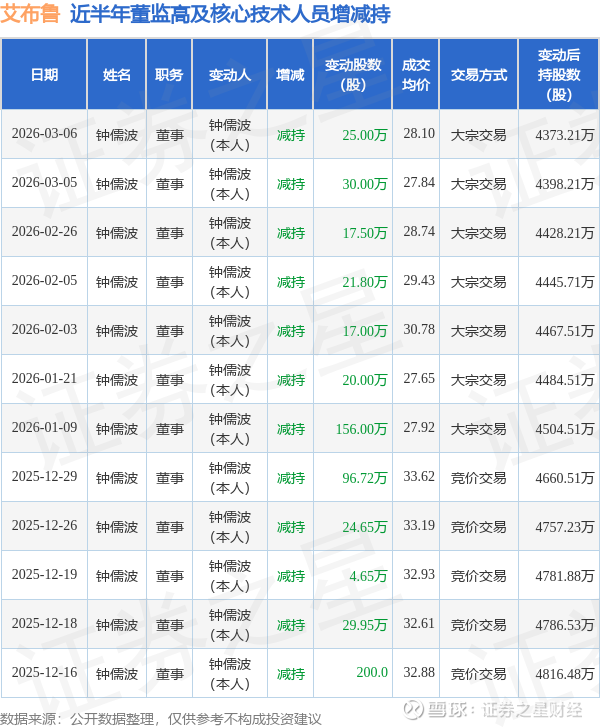The height and width of the screenshot is (728, 600).
Task: Click holdings value 4781.88万
Action: click(x=564, y=576)
